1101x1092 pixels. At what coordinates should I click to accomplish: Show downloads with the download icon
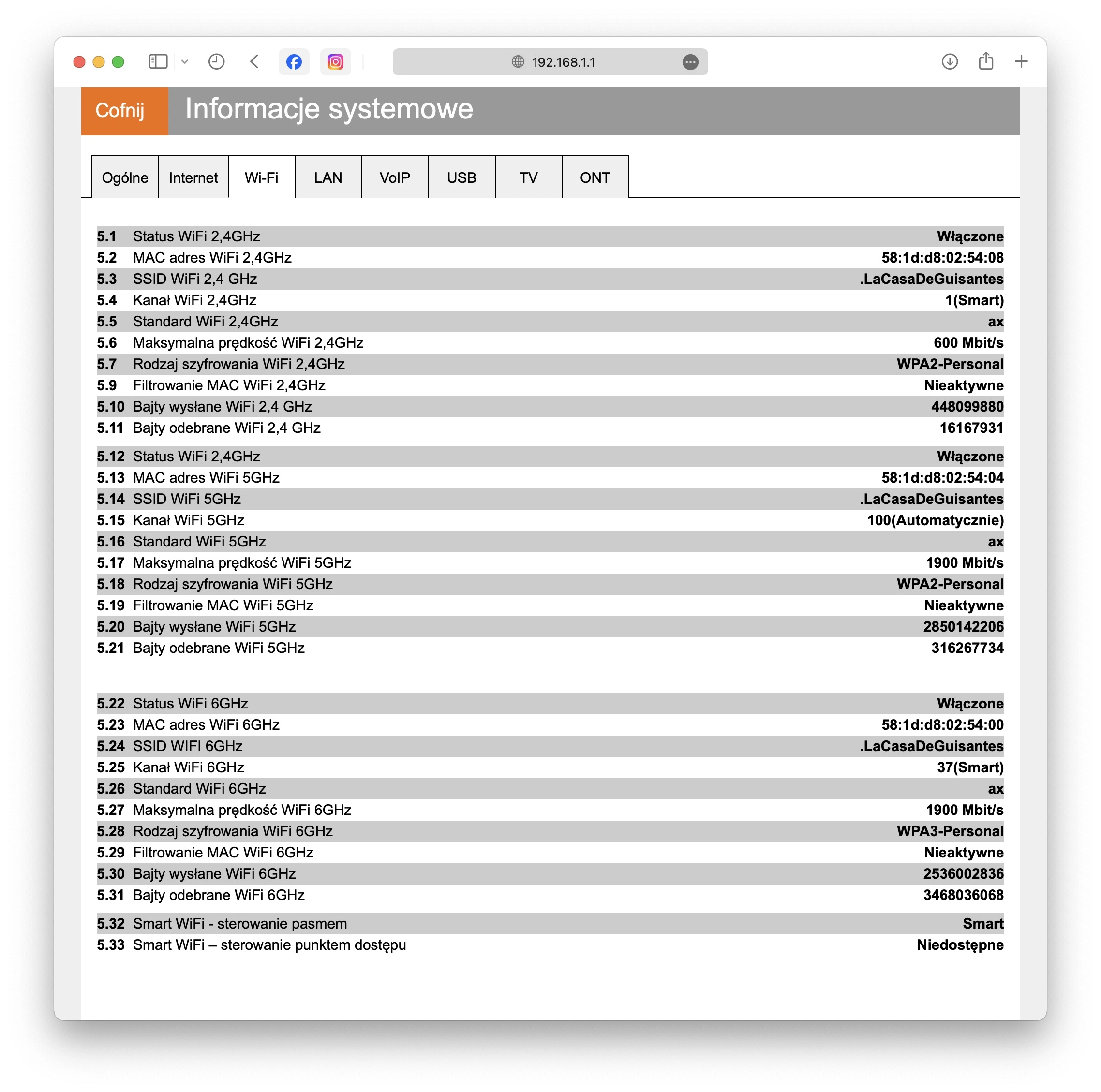coord(950,61)
